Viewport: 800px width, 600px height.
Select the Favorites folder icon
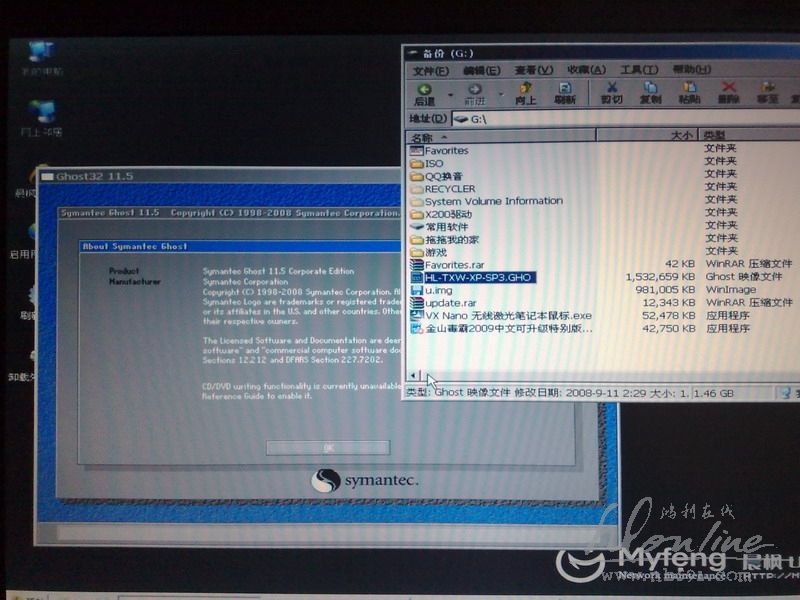point(416,151)
